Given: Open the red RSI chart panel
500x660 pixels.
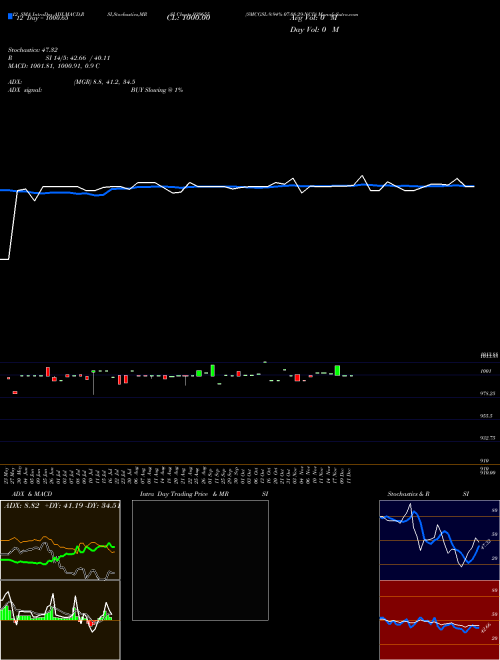Looking at the screenshot, I should [439, 620].
